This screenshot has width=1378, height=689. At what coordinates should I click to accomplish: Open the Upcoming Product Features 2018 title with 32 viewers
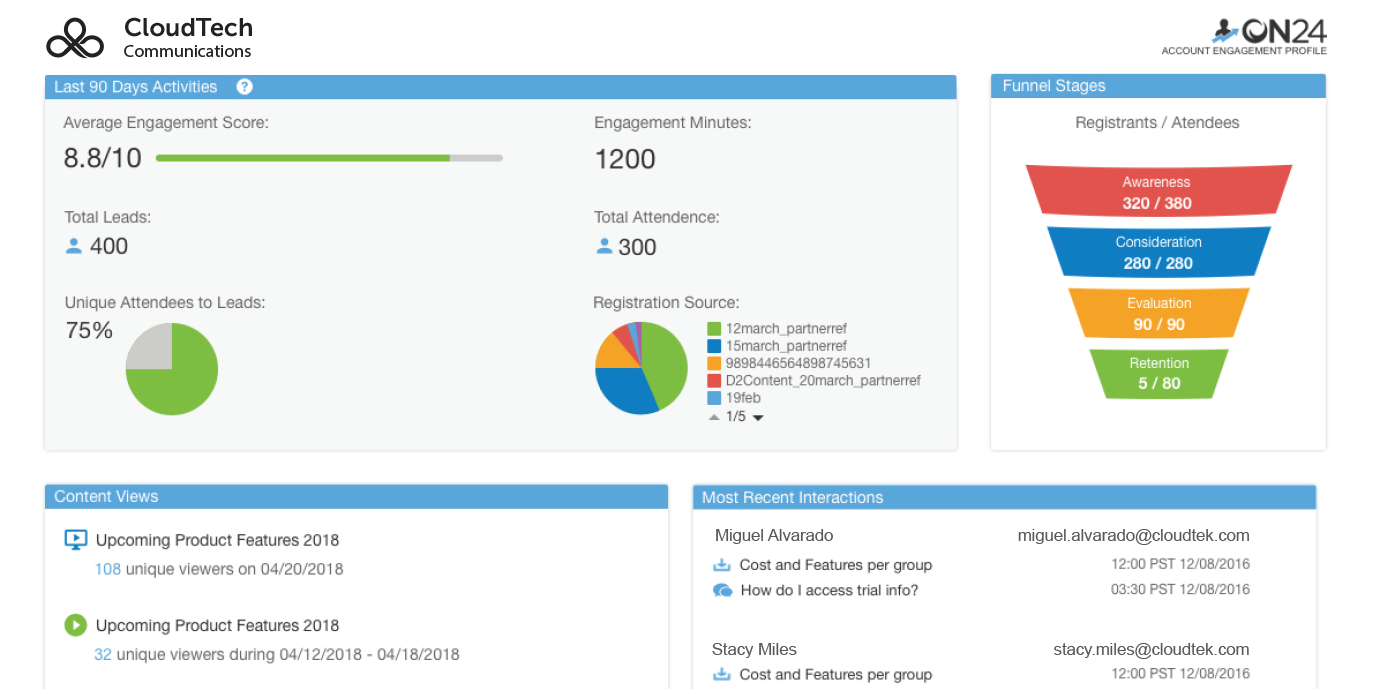217,625
